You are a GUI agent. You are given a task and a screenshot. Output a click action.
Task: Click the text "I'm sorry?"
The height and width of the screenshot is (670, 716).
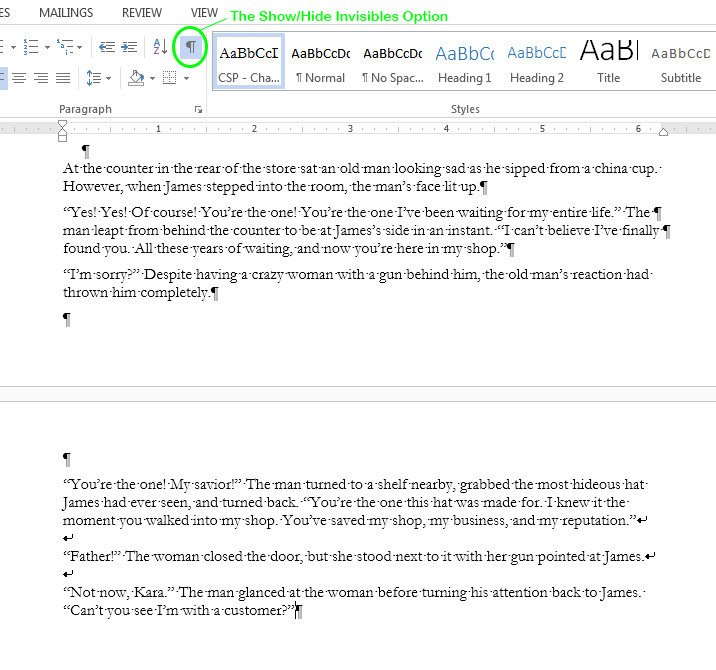coord(101,274)
